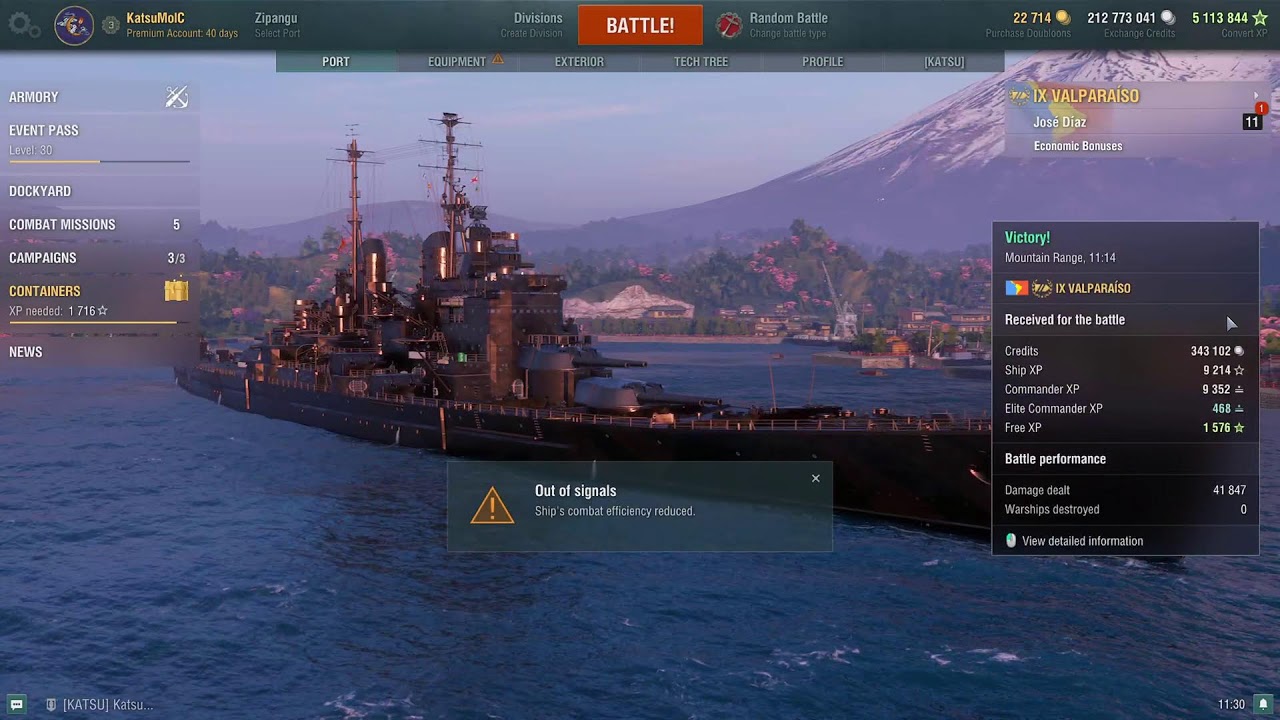Screen dimensions: 1280x720
Task: Click commander skill points badge 11
Action: pyautogui.click(x=1252, y=122)
